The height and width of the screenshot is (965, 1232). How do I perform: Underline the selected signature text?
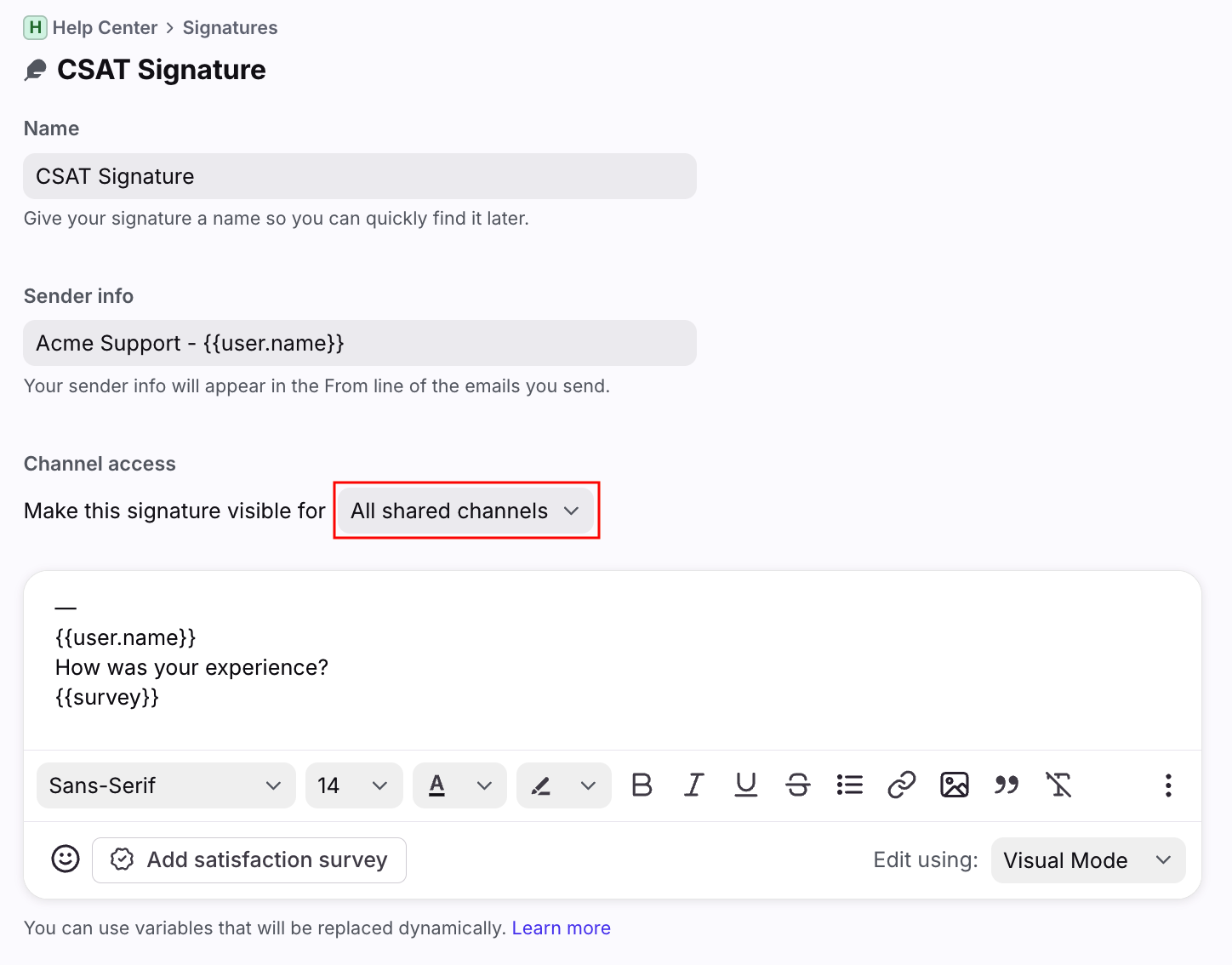click(x=746, y=785)
